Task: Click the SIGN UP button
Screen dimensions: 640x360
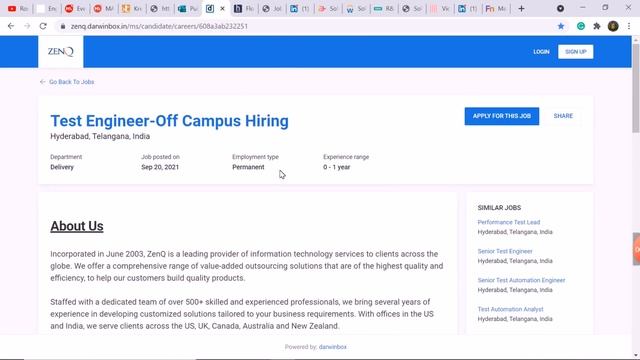Action: pos(576,52)
